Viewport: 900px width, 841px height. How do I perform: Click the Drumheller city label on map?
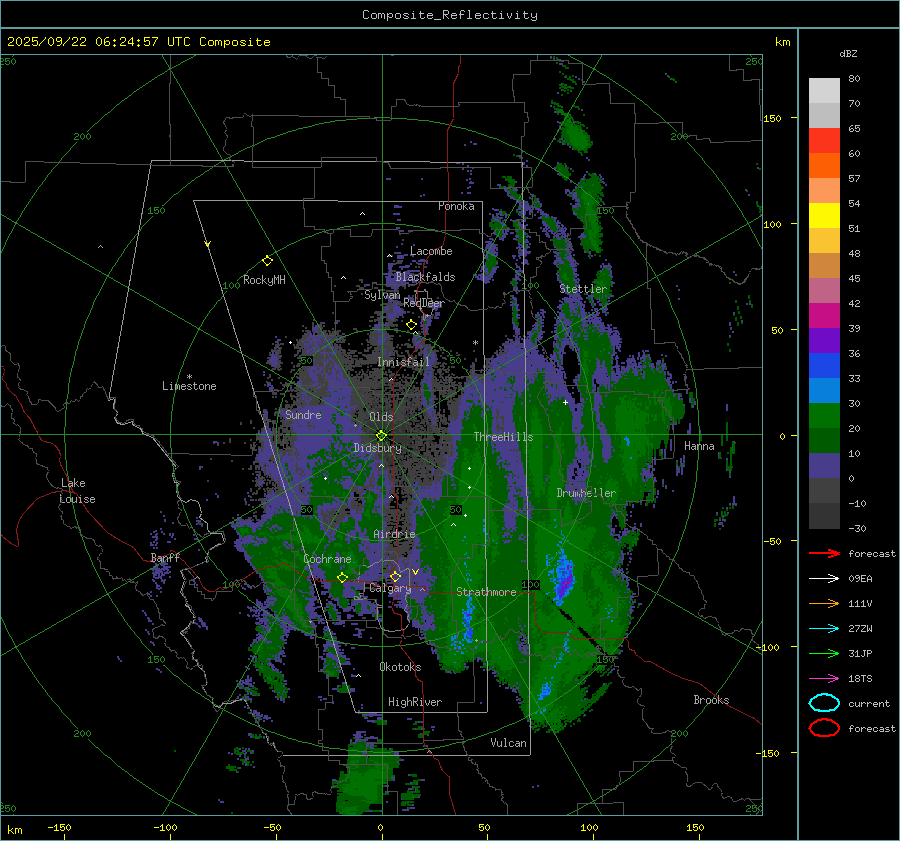point(586,493)
